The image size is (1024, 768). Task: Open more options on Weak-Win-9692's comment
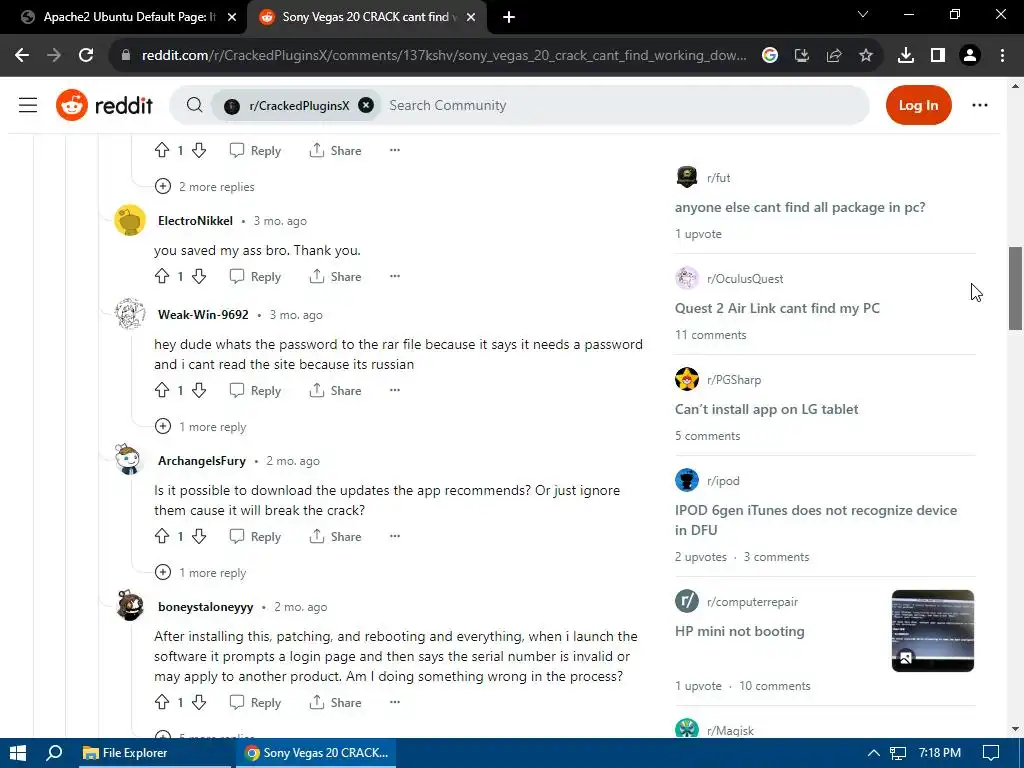coord(394,391)
